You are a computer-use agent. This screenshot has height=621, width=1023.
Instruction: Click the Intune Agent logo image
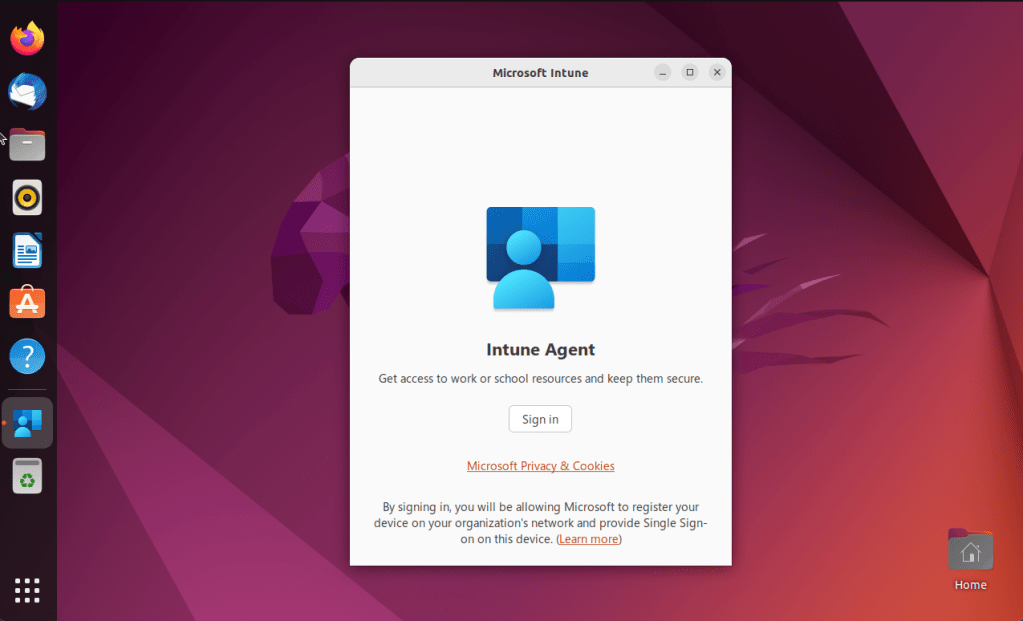pyautogui.click(x=540, y=257)
